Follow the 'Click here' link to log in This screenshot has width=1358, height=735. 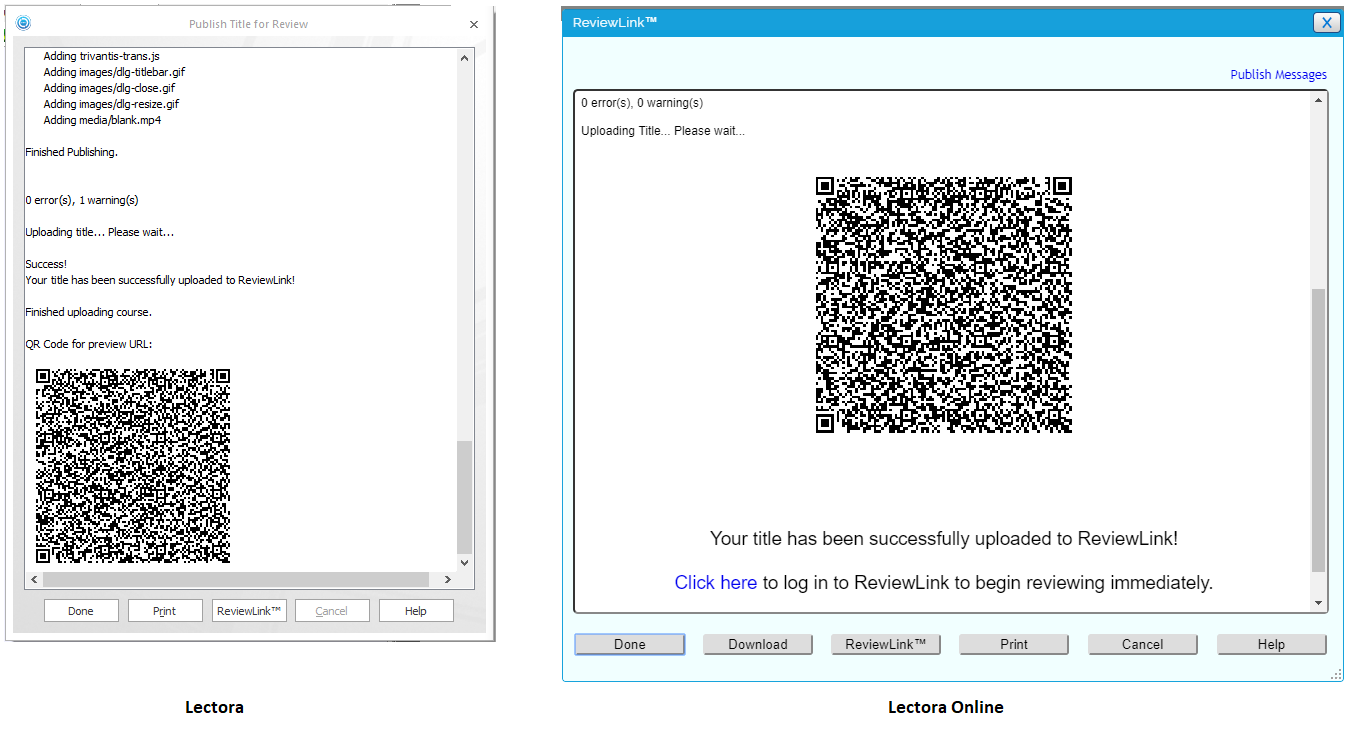pos(716,583)
